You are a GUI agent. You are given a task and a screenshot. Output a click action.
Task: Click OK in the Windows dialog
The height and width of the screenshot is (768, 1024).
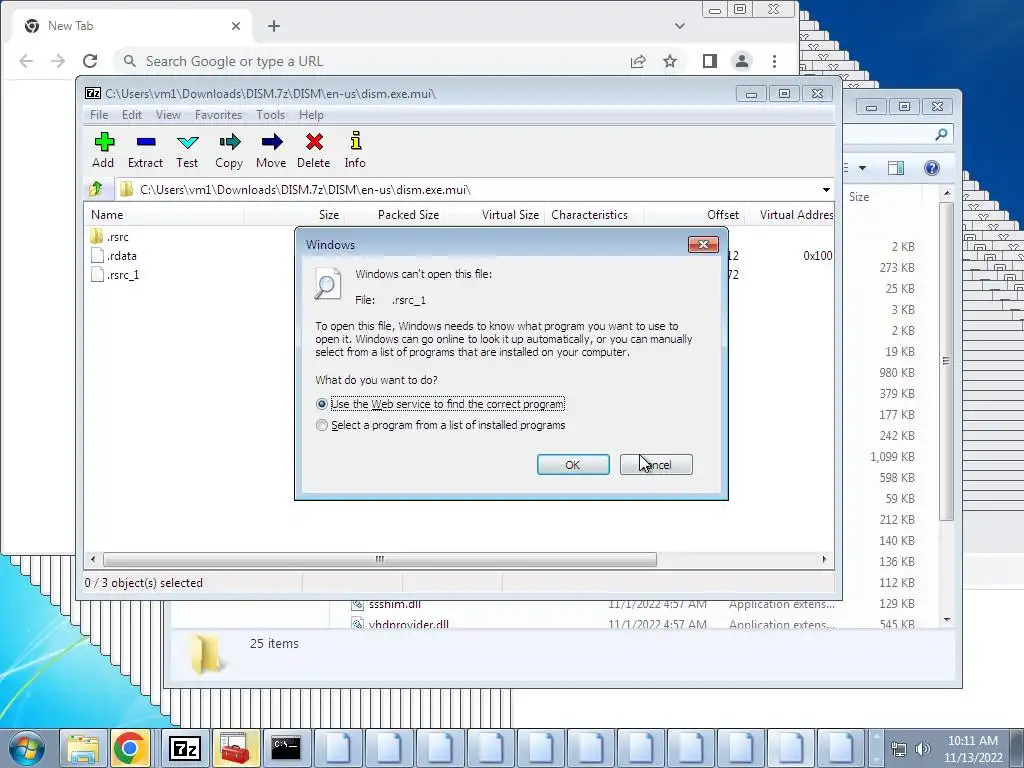pos(573,464)
